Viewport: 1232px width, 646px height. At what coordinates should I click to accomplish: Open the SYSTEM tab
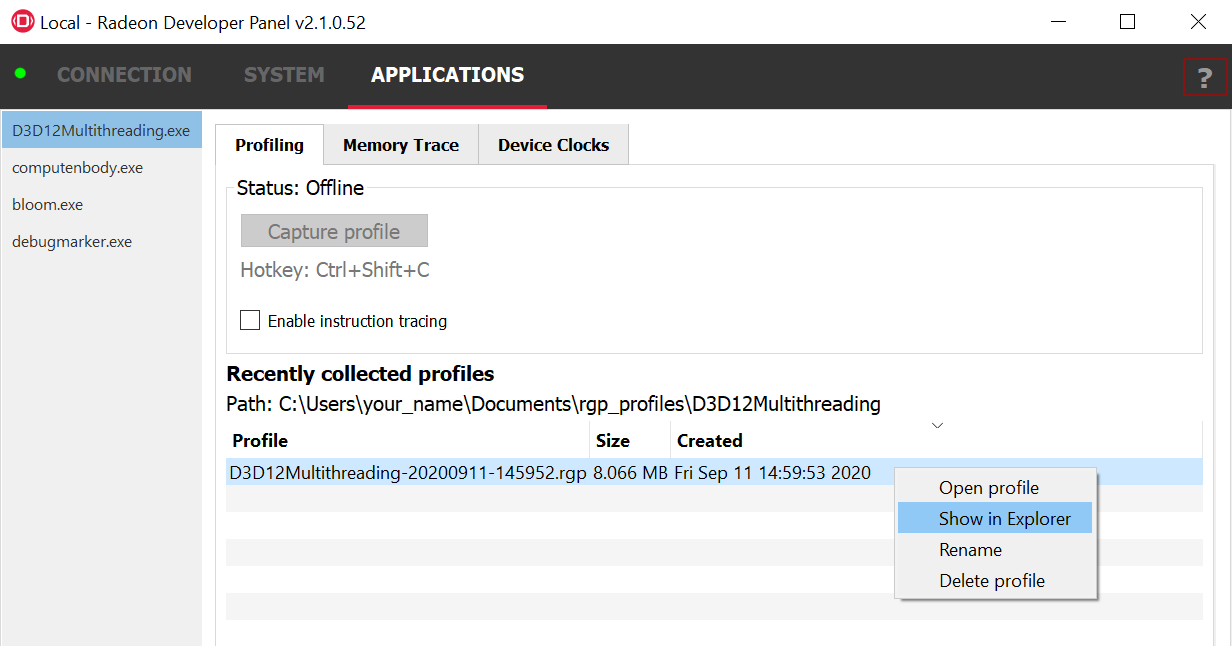284,75
